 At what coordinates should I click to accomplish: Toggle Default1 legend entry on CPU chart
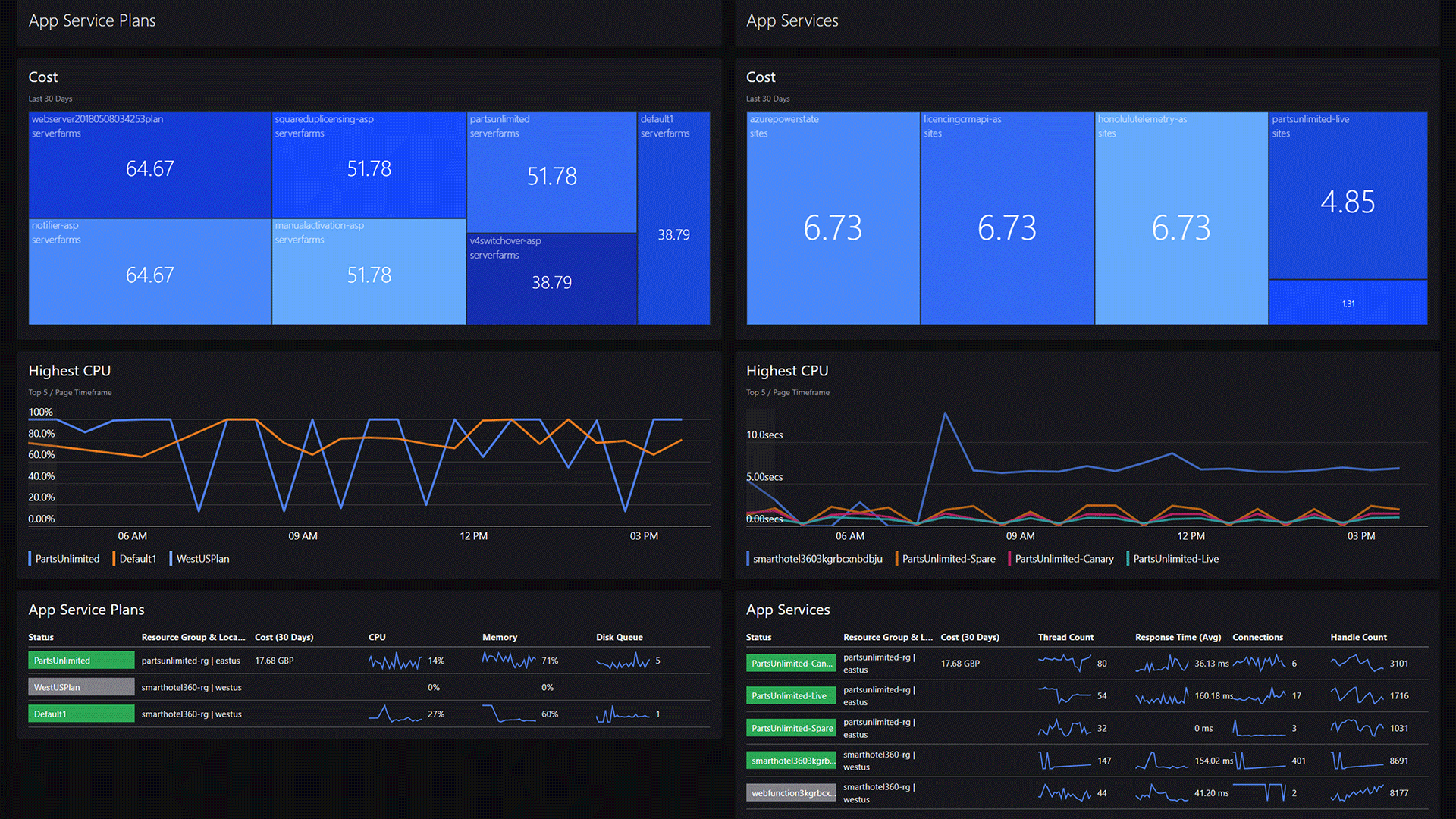136,559
